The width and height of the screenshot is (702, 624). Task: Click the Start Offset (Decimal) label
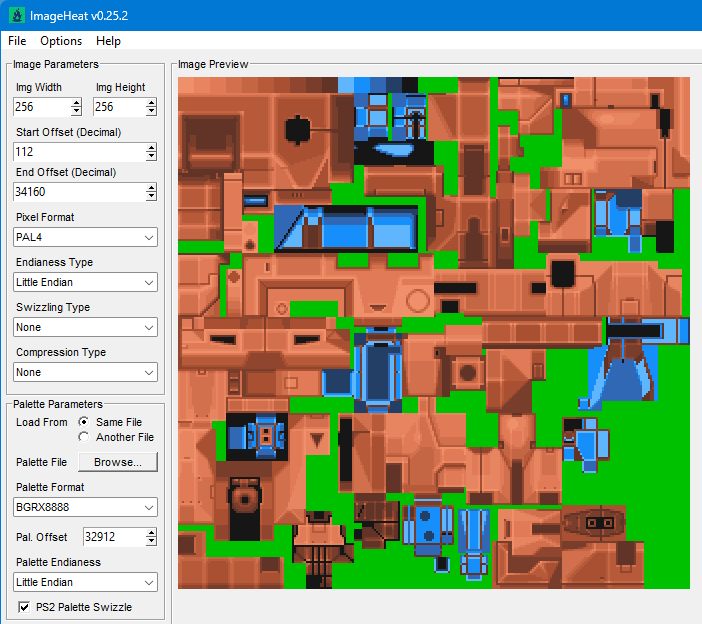68,132
